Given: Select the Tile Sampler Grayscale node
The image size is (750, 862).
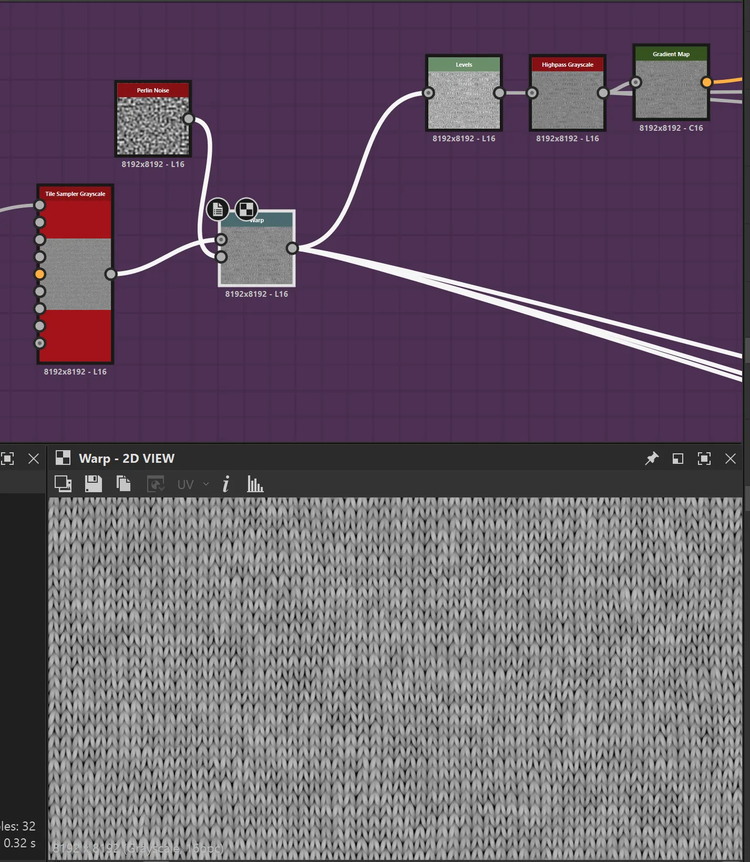Looking at the screenshot, I should coord(75,274).
